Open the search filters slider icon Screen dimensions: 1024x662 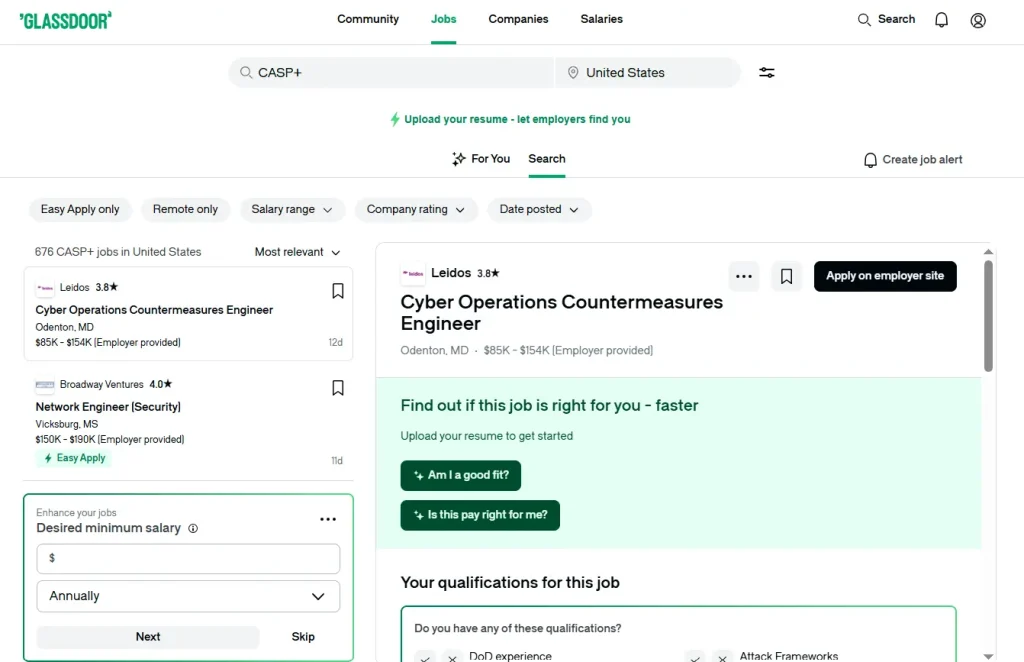767,72
